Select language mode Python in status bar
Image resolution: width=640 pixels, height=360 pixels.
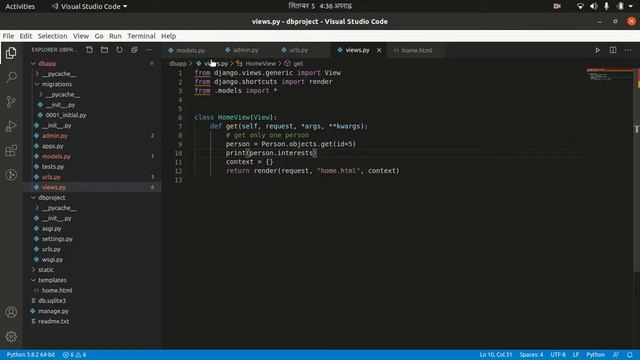(596, 355)
